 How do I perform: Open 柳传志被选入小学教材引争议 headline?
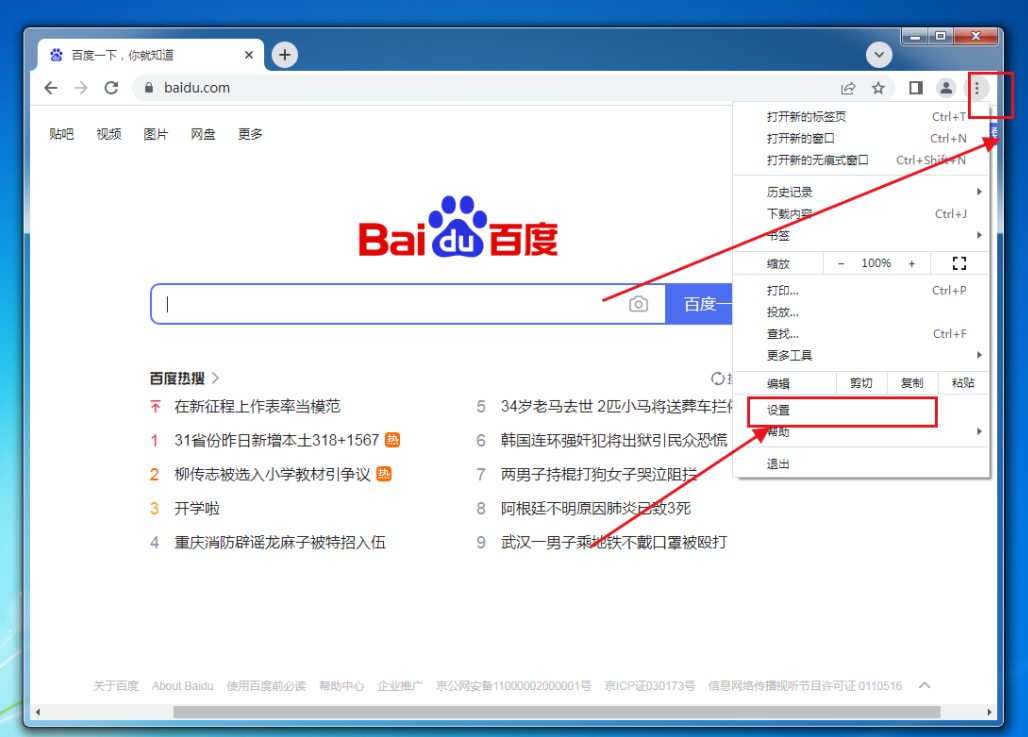(x=272, y=474)
